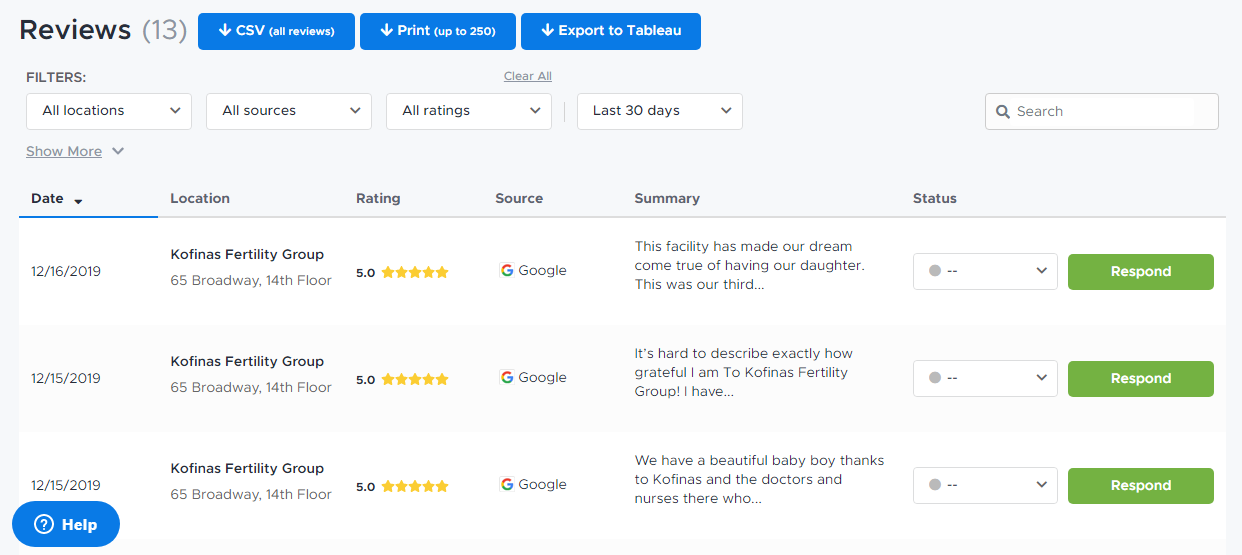The height and width of the screenshot is (555, 1242).
Task: Click Export to Tableau button
Action: [610, 31]
